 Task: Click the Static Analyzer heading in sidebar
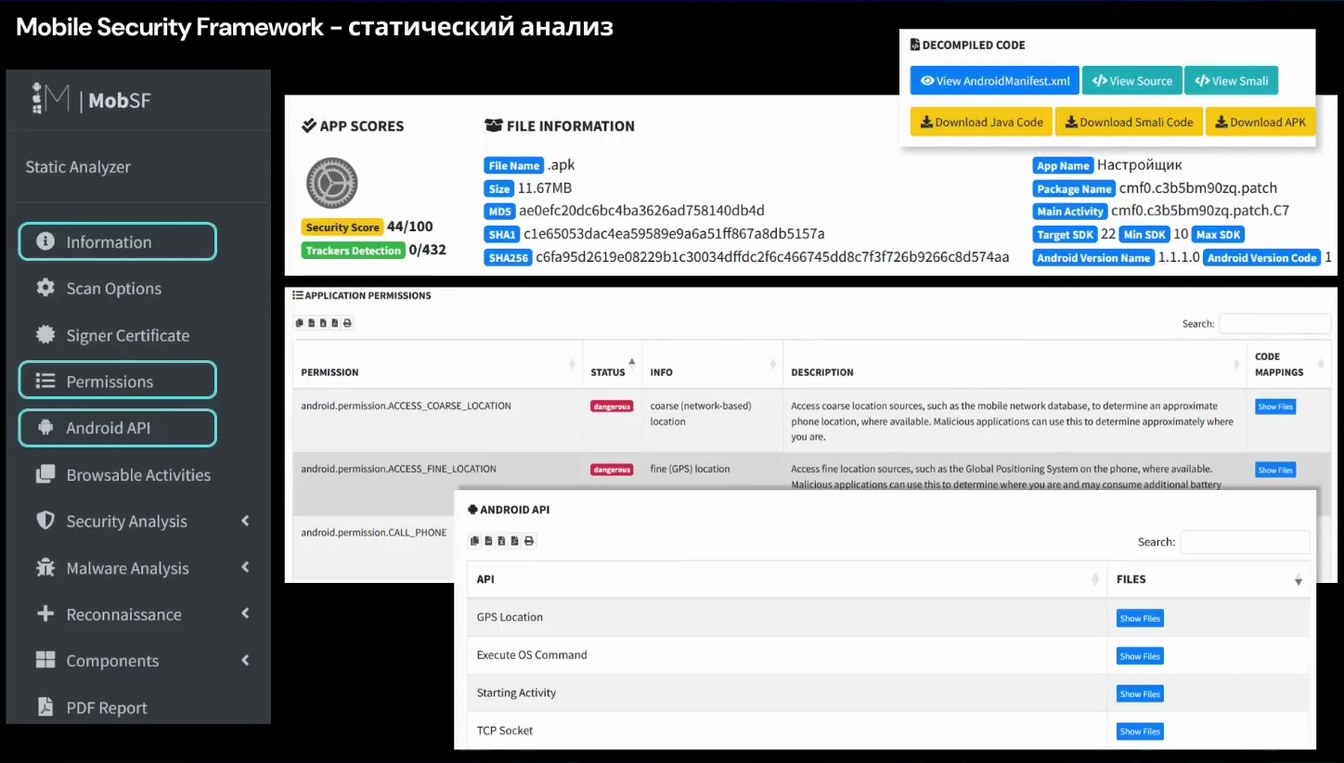[x=78, y=167]
